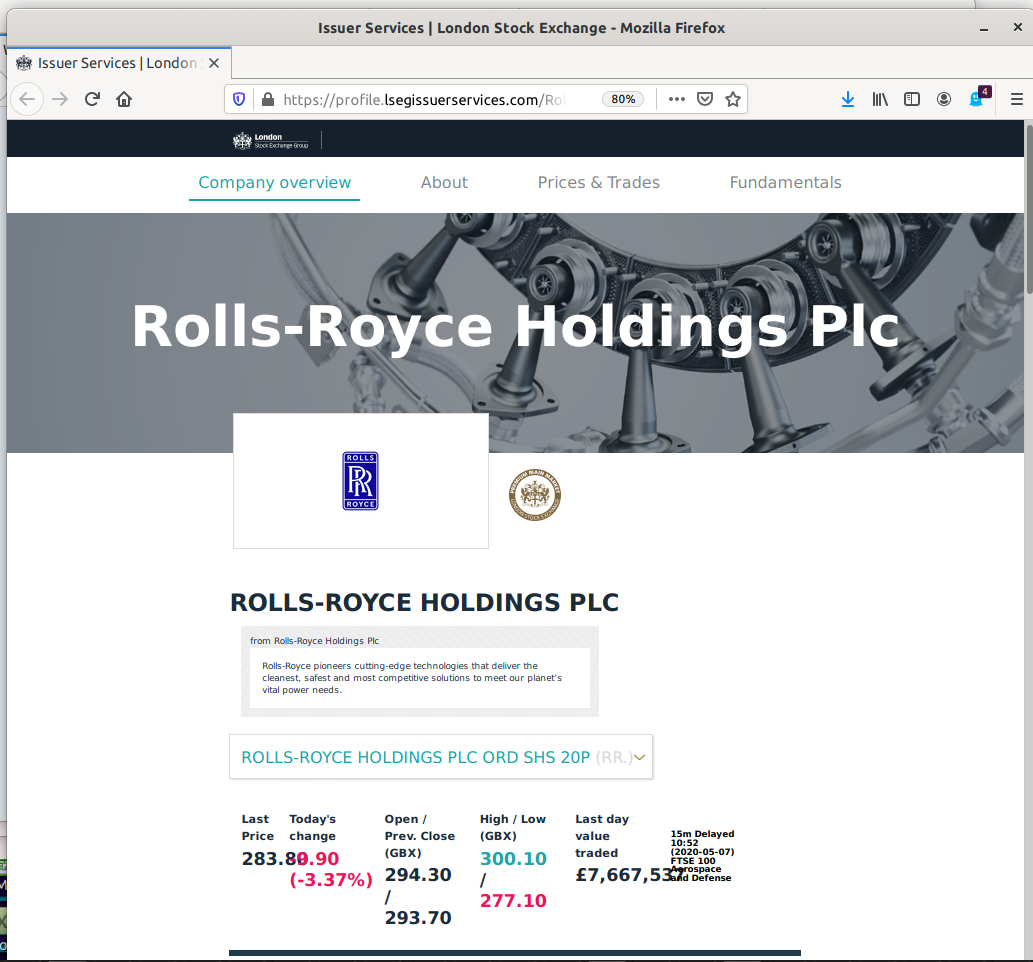This screenshot has width=1033, height=962.
Task: Click the London Stock Exchange Group logo
Action: click(x=271, y=140)
